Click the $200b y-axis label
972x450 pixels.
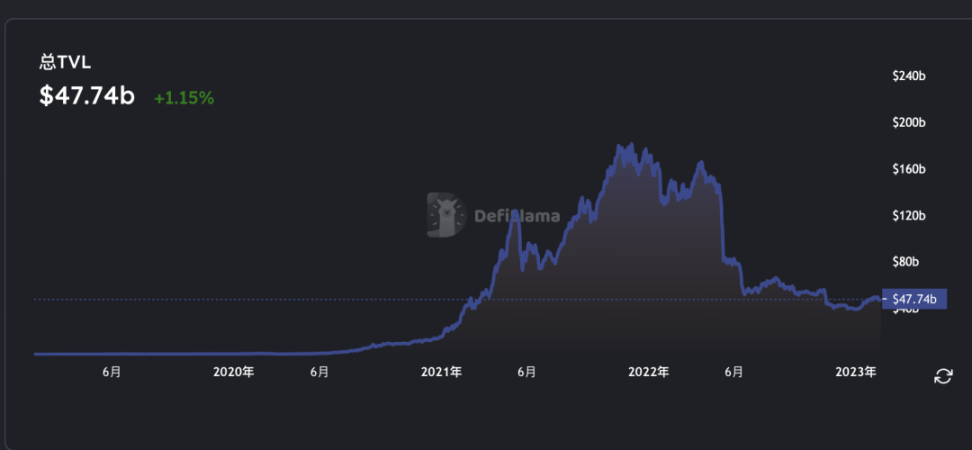[909, 123]
